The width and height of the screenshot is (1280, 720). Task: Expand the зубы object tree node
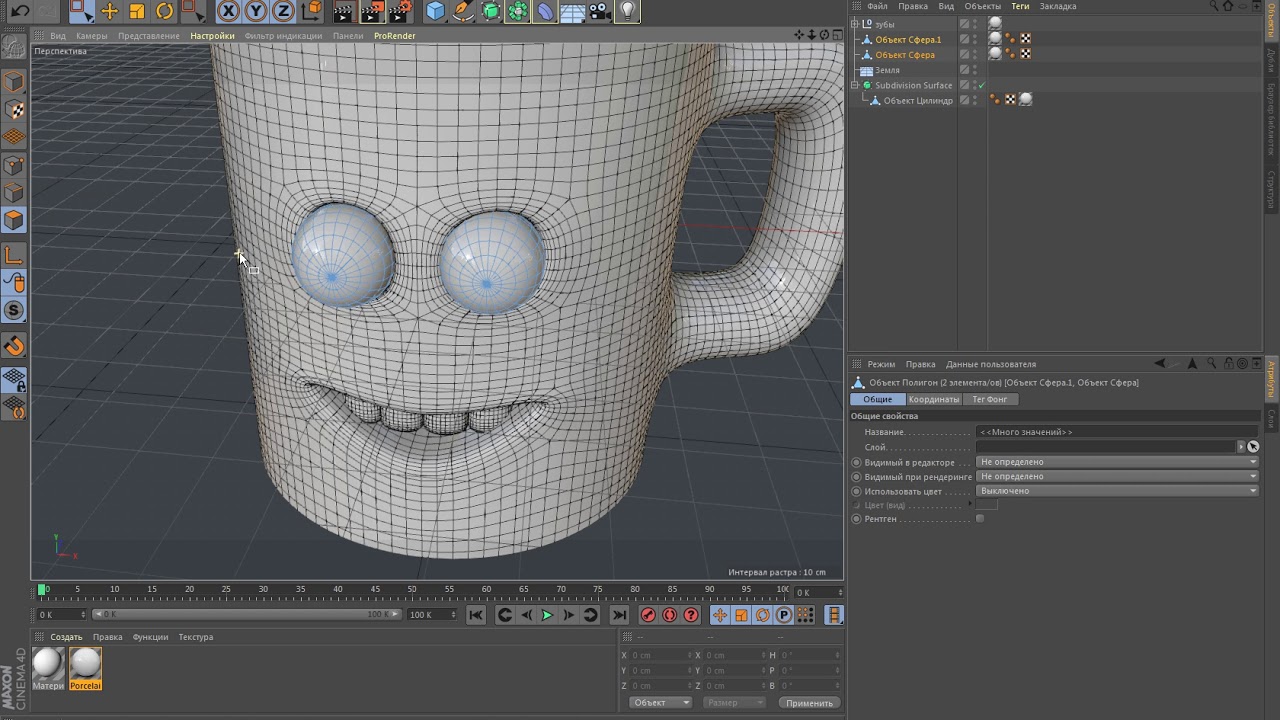tap(855, 24)
